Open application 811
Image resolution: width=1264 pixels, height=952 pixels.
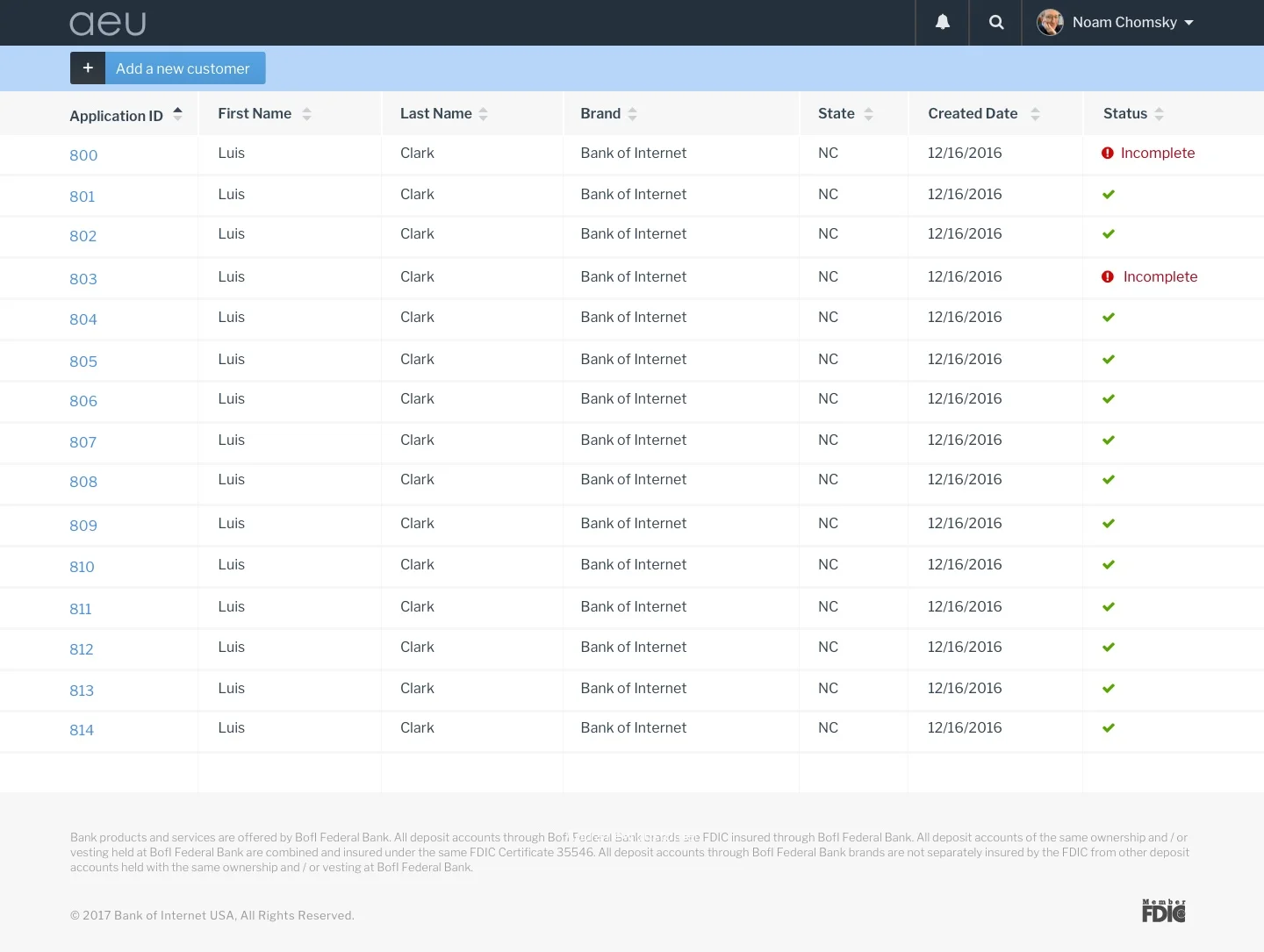(x=81, y=609)
